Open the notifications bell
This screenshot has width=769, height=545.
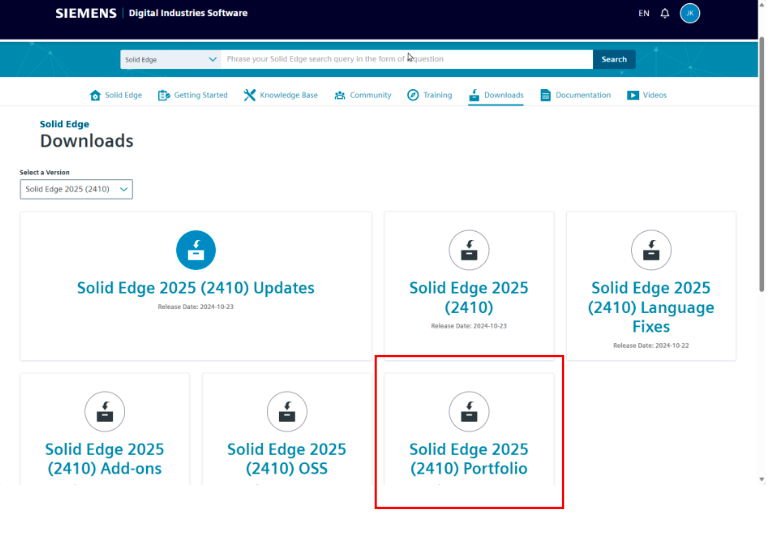[x=665, y=13]
